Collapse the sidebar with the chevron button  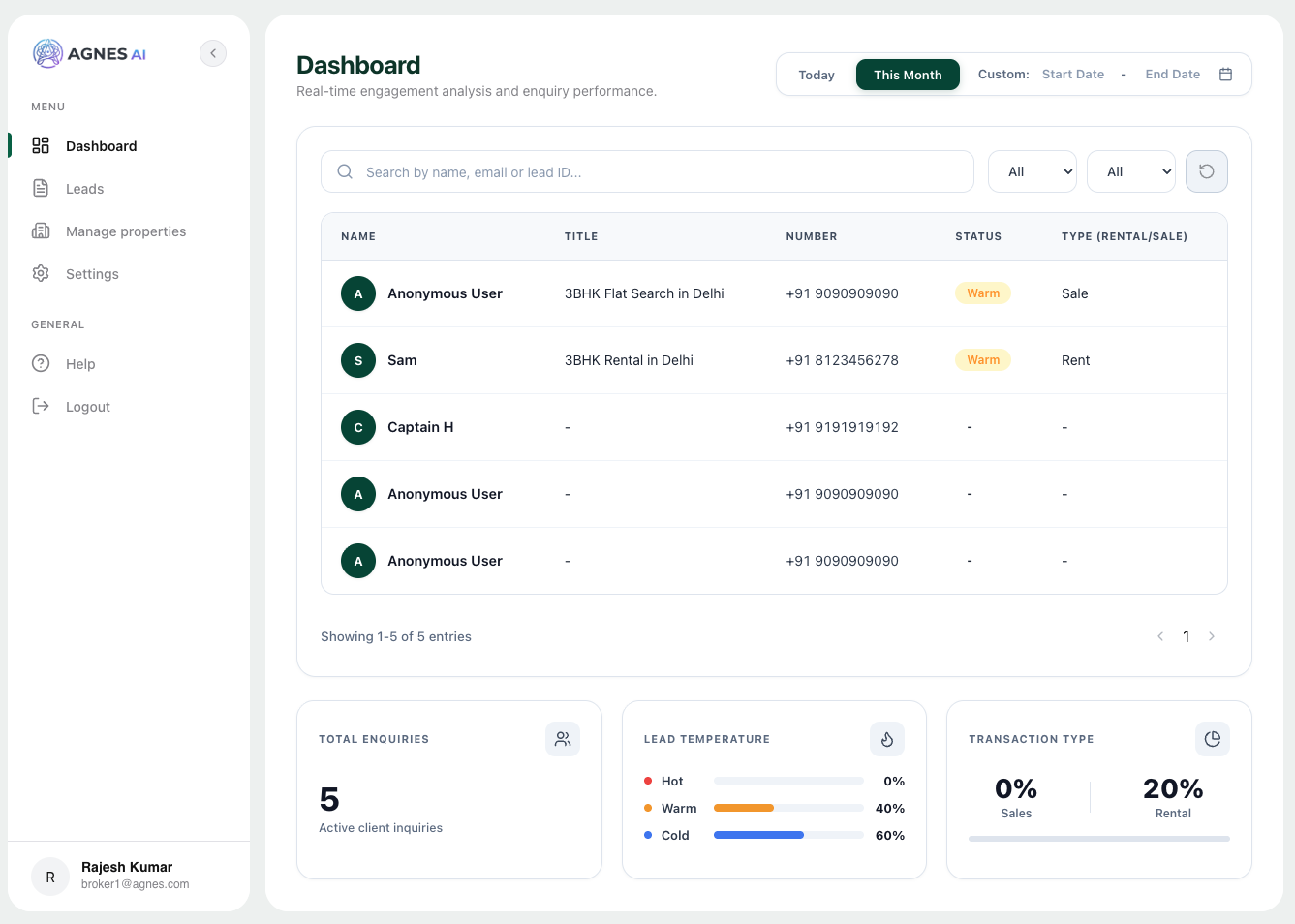click(x=213, y=53)
